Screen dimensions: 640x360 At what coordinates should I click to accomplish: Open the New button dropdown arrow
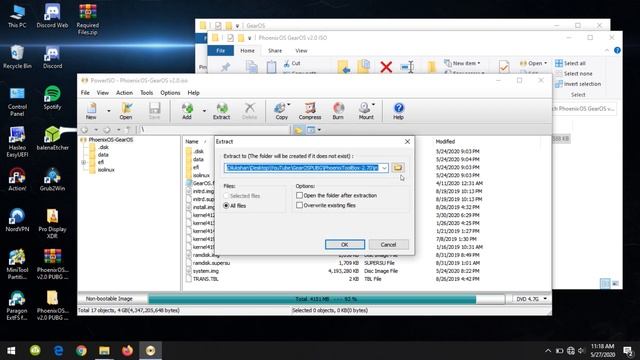[109, 111]
